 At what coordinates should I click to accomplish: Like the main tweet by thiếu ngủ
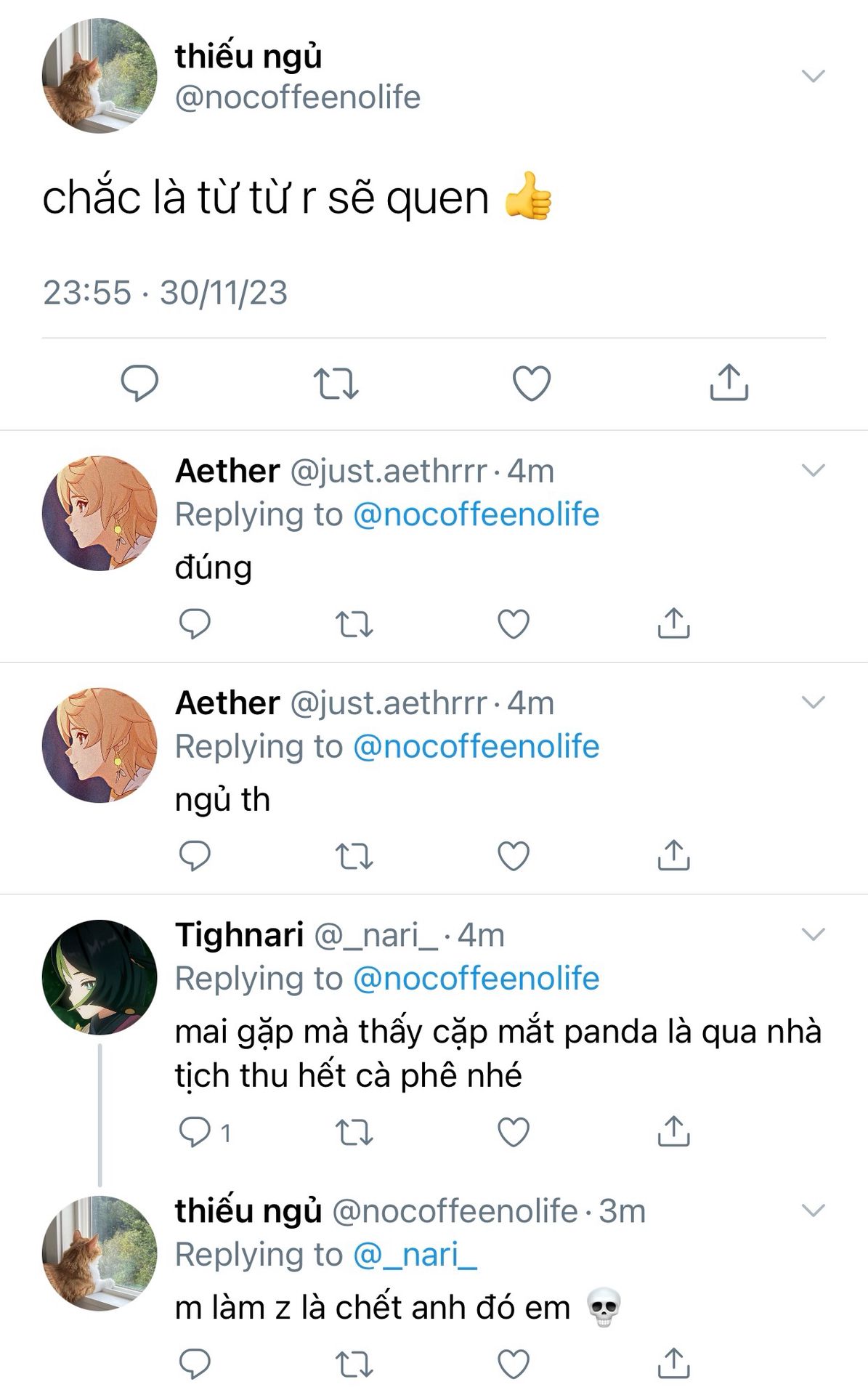point(532,383)
